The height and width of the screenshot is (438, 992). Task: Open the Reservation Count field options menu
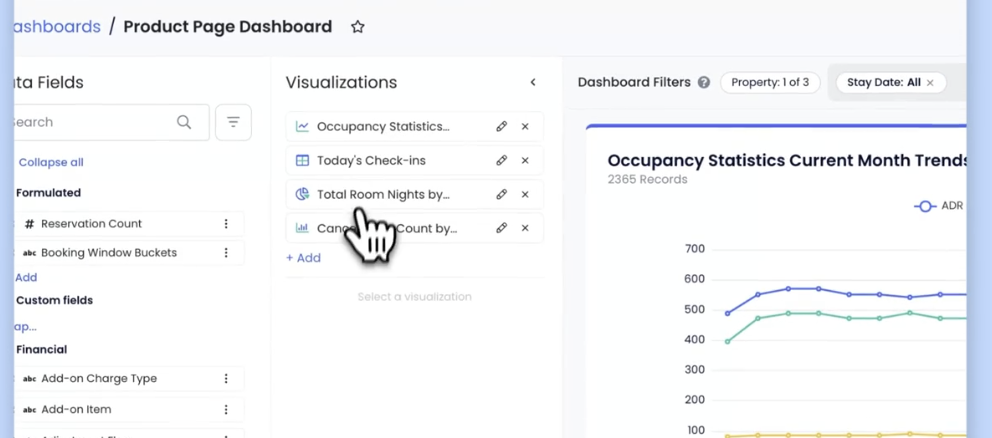226,223
